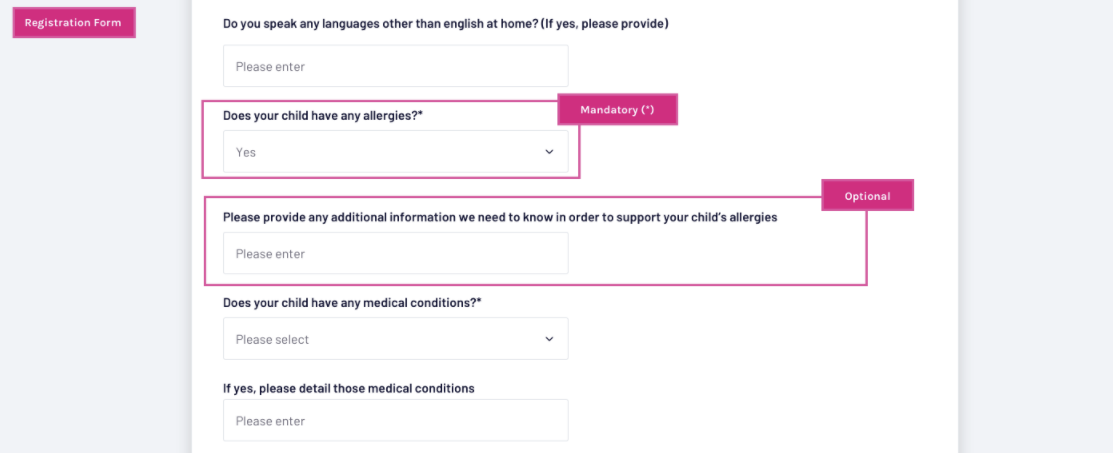Screen dimensions: 1113x453
Task: Click the 'Please enter' placeholder under the languages question
Action: (x=270, y=67)
